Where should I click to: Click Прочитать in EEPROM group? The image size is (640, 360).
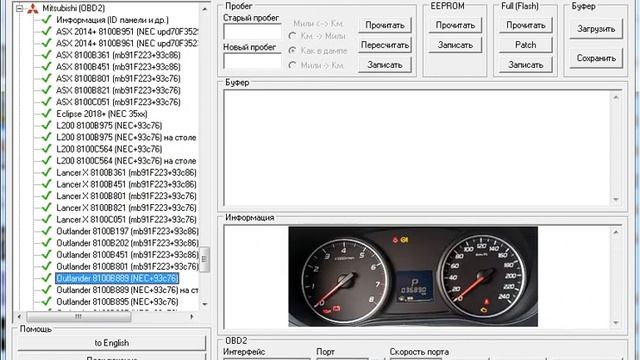coord(455,25)
